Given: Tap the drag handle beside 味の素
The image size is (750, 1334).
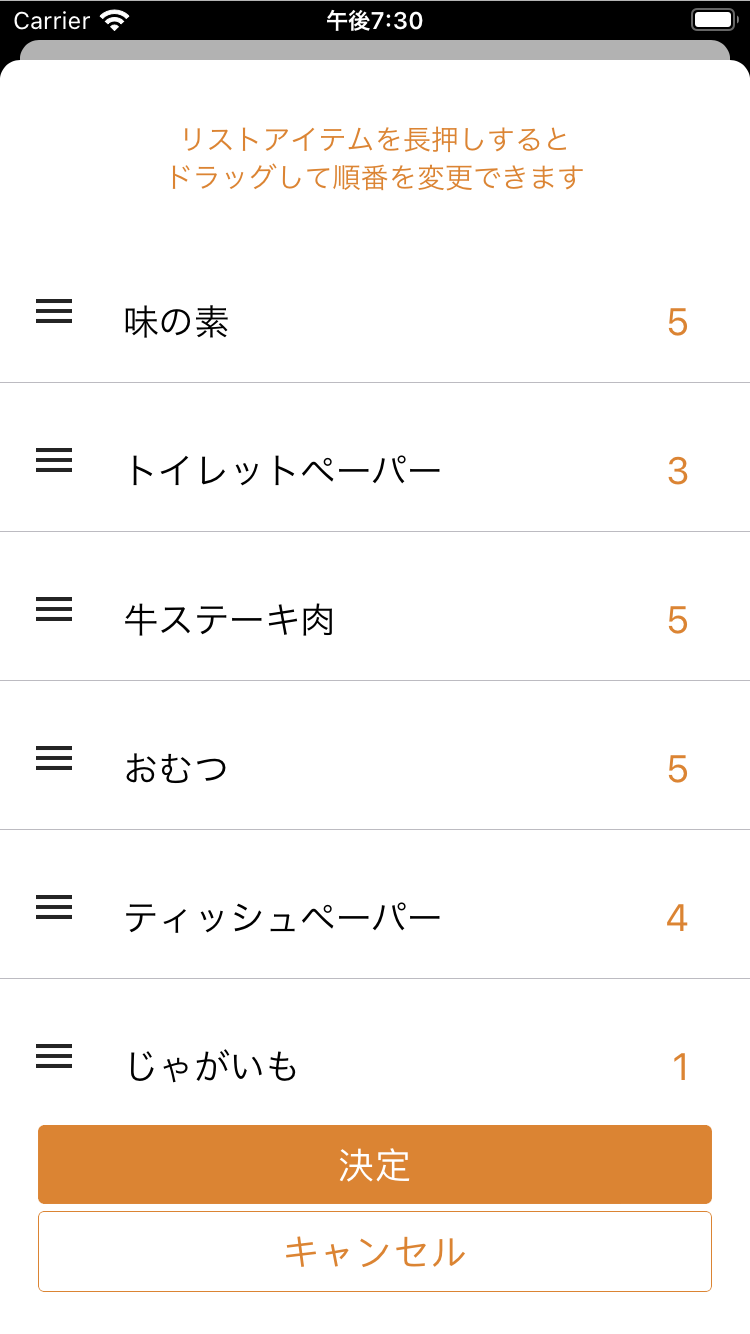Looking at the screenshot, I should pos(54,312).
